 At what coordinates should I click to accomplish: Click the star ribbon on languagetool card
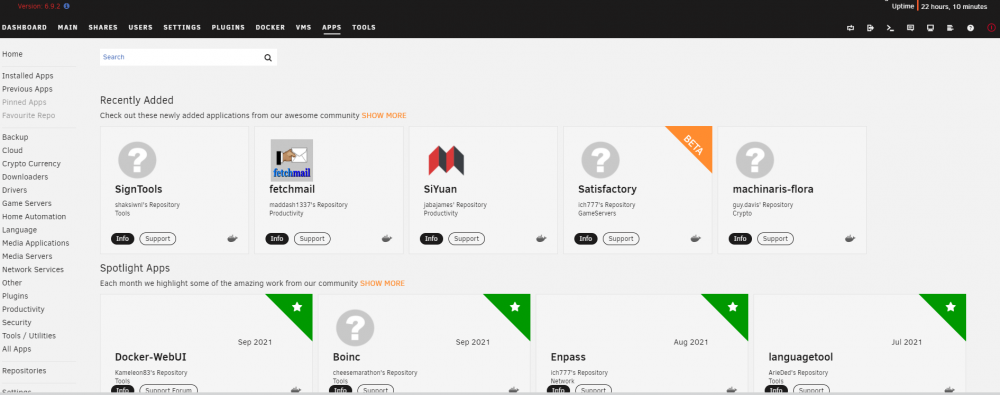(950, 308)
